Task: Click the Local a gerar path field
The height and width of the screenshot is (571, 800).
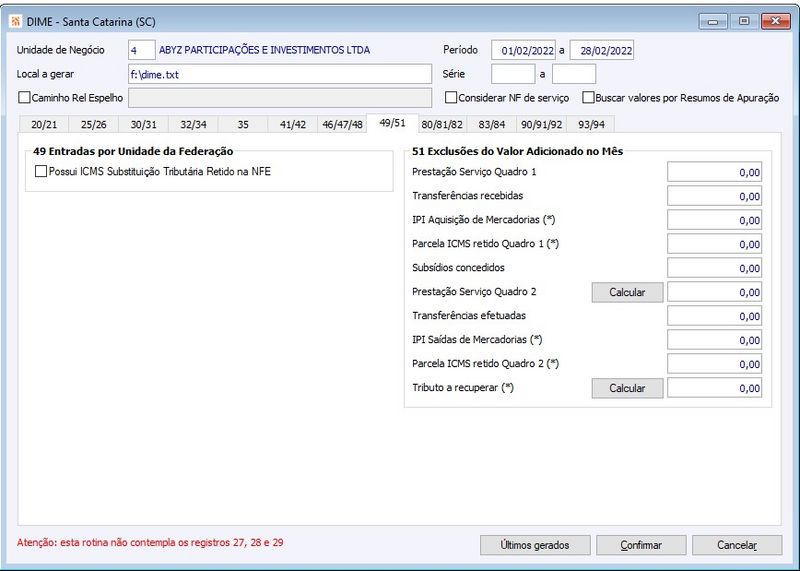Action: point(280,74)
